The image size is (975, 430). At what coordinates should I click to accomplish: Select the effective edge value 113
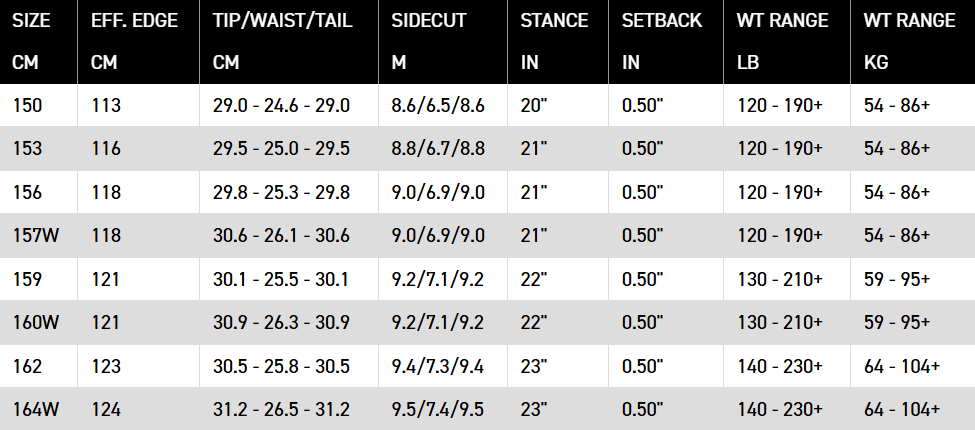point(105,105)
